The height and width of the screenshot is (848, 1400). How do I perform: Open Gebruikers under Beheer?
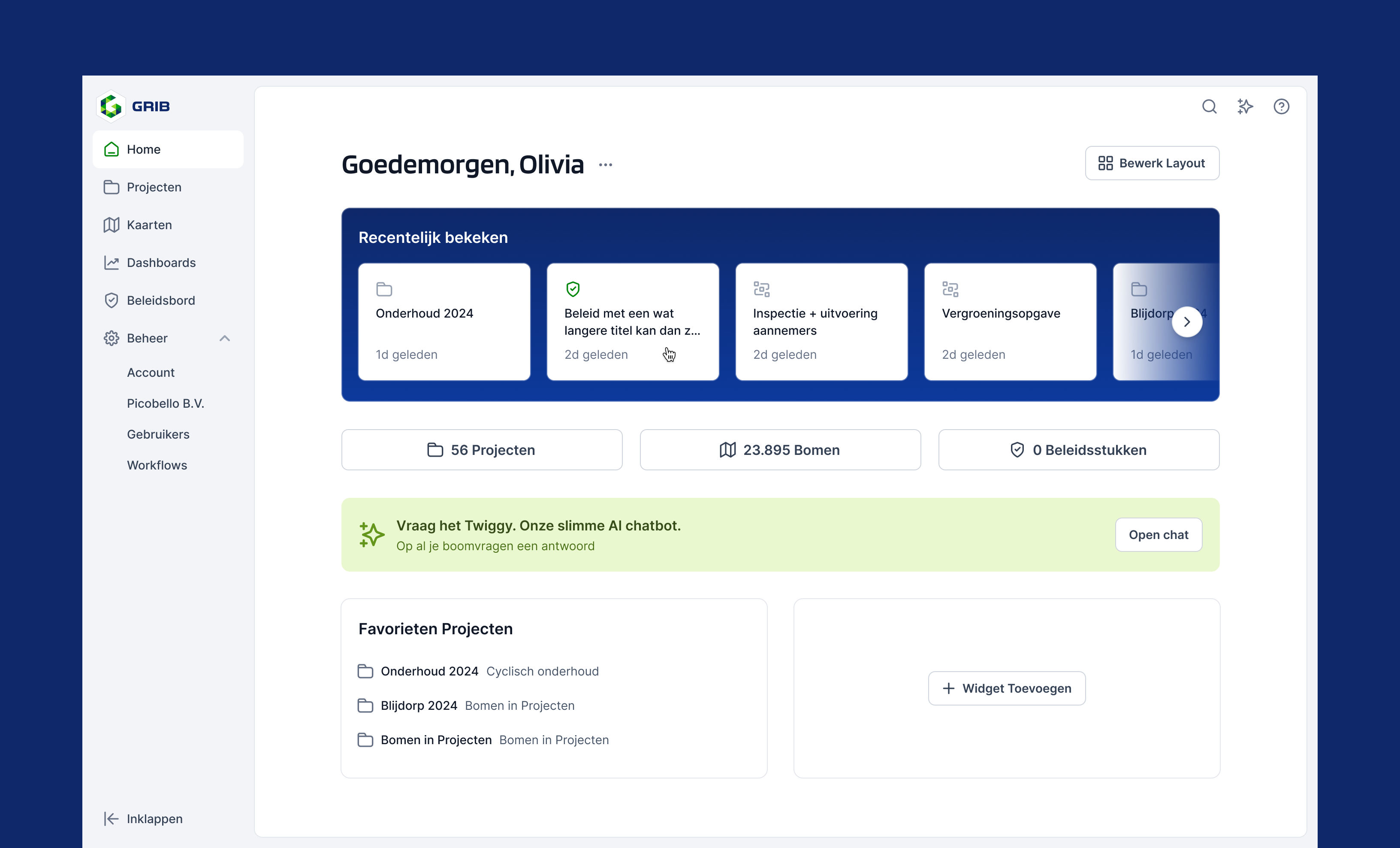(158, 434)
